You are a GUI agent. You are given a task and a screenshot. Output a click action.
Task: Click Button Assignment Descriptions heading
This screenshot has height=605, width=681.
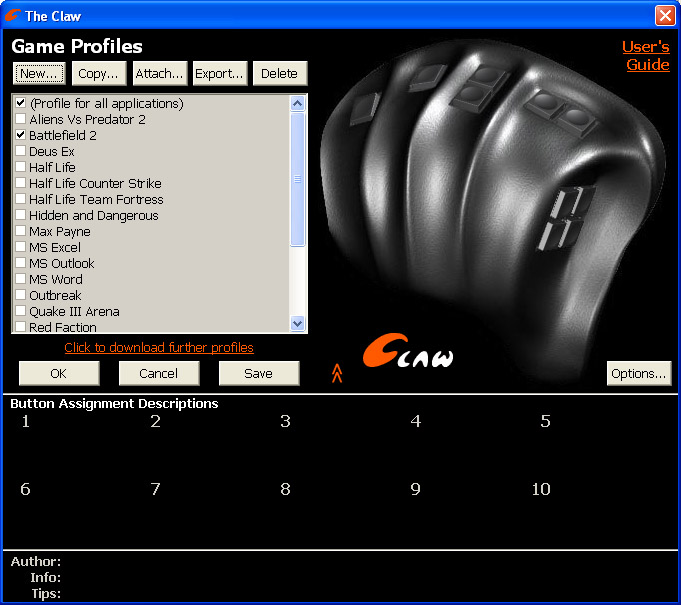point(114,403)
